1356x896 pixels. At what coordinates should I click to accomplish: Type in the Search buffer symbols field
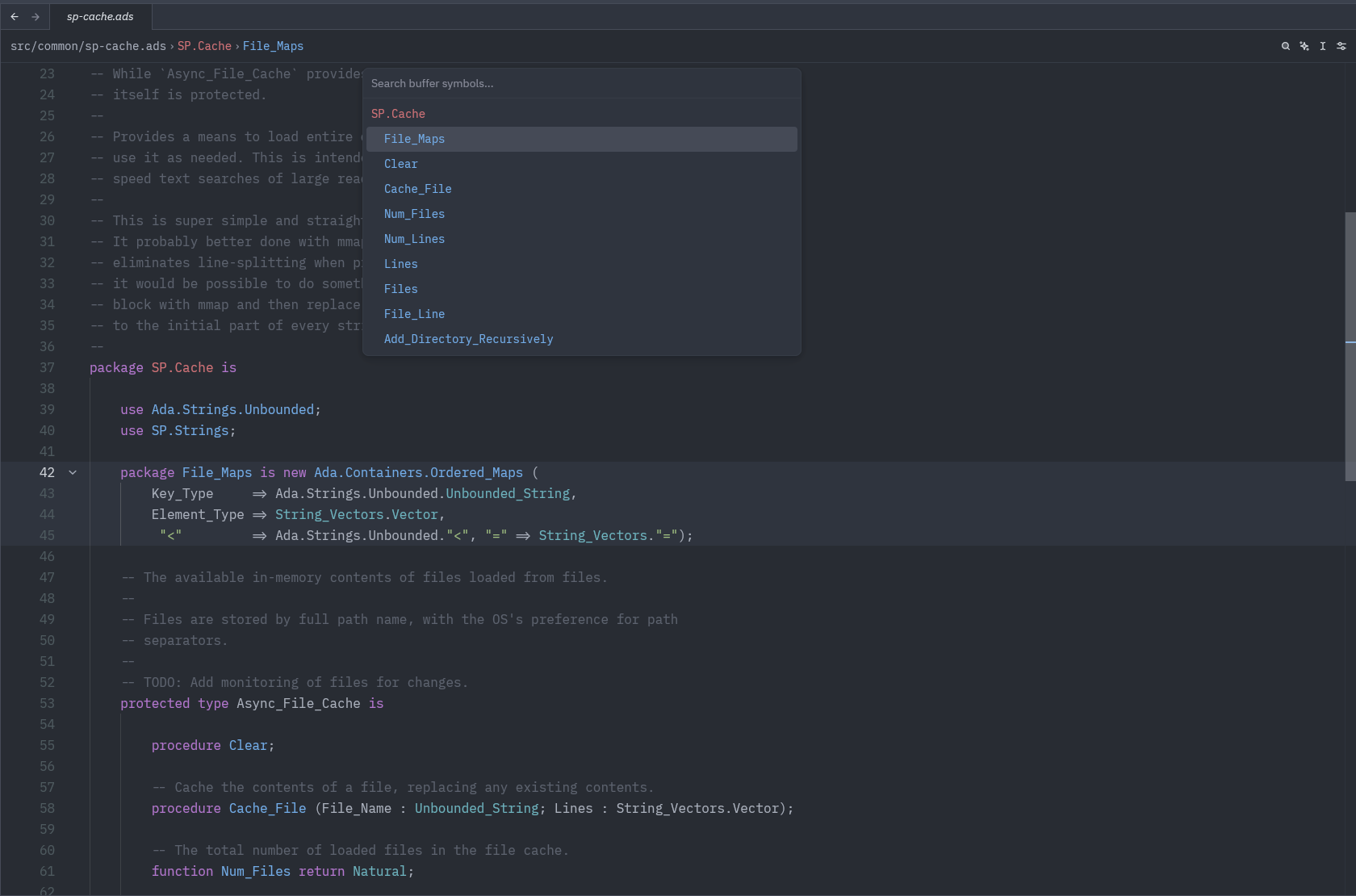coord(581,83)
